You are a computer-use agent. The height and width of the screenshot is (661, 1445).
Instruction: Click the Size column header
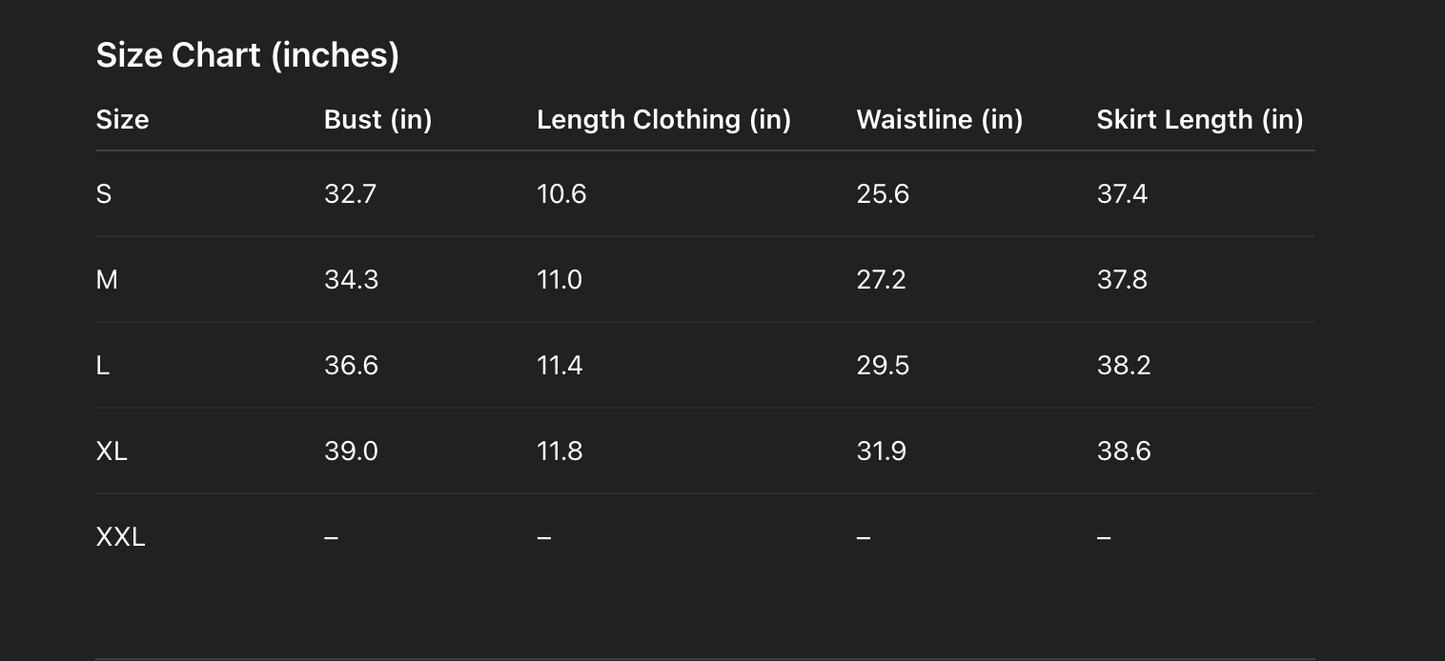click(x=122, y=120)
